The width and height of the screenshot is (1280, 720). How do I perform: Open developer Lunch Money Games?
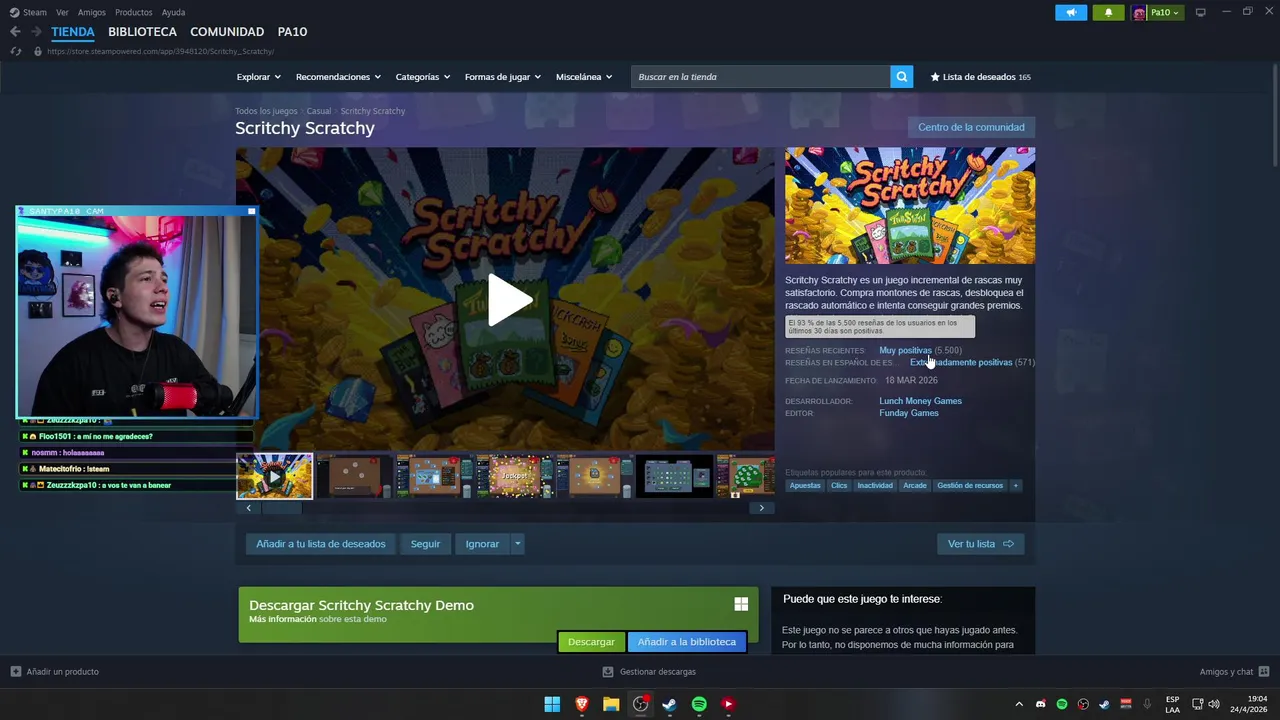click(920, 401)
